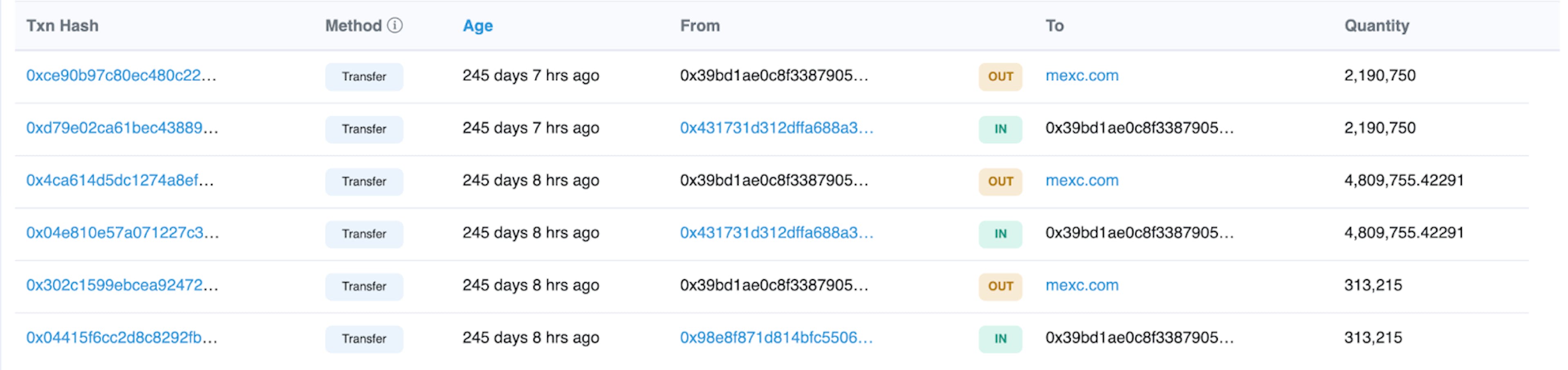Viewport: 1568px width, 370px height.
Task: Open From address 0x98e8f871d814bfc5506
Action: tap(776, 338)
